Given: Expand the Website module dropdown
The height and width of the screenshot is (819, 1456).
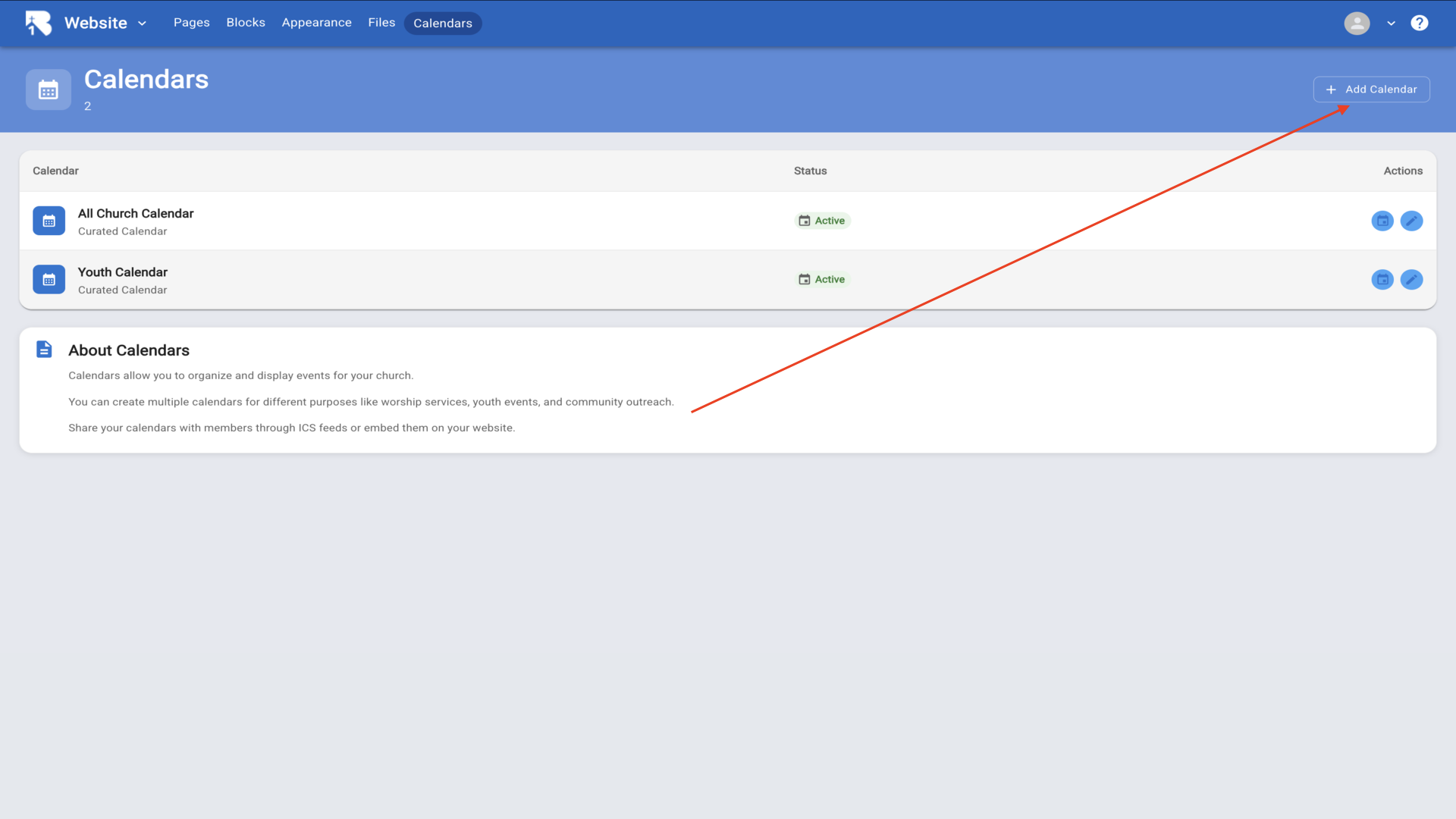Looking at the screenshot, I should click(142, 24).
